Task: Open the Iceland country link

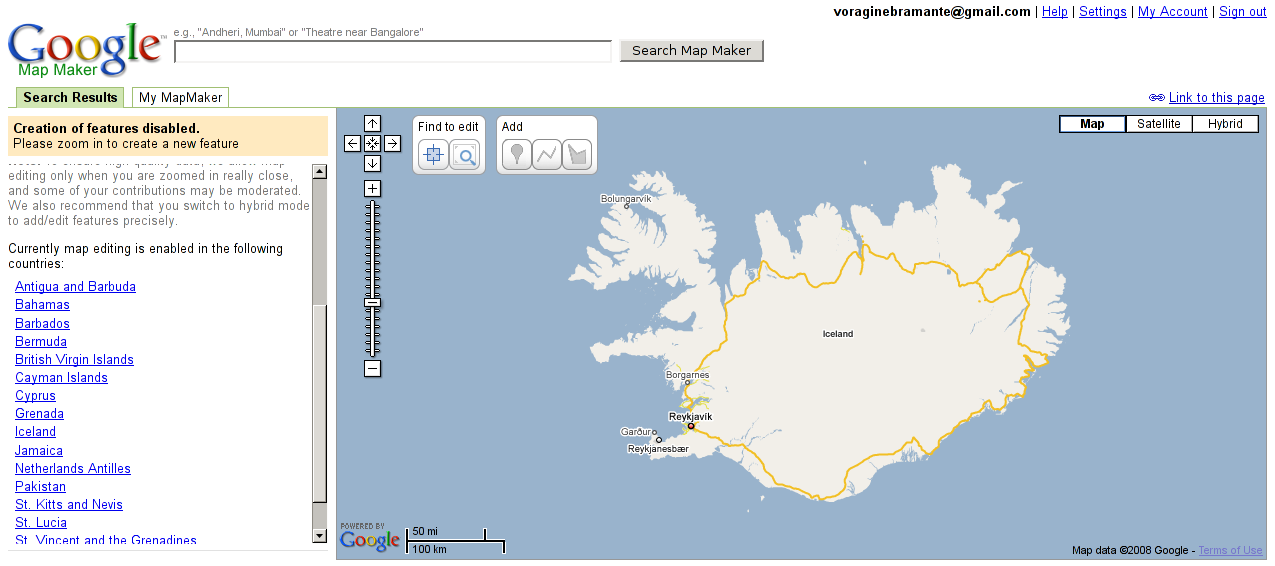Action: (35, 432)
